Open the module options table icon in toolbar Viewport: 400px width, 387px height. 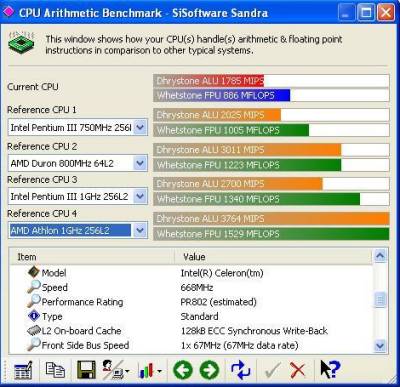pyautogui.click(x=23, y=370)
